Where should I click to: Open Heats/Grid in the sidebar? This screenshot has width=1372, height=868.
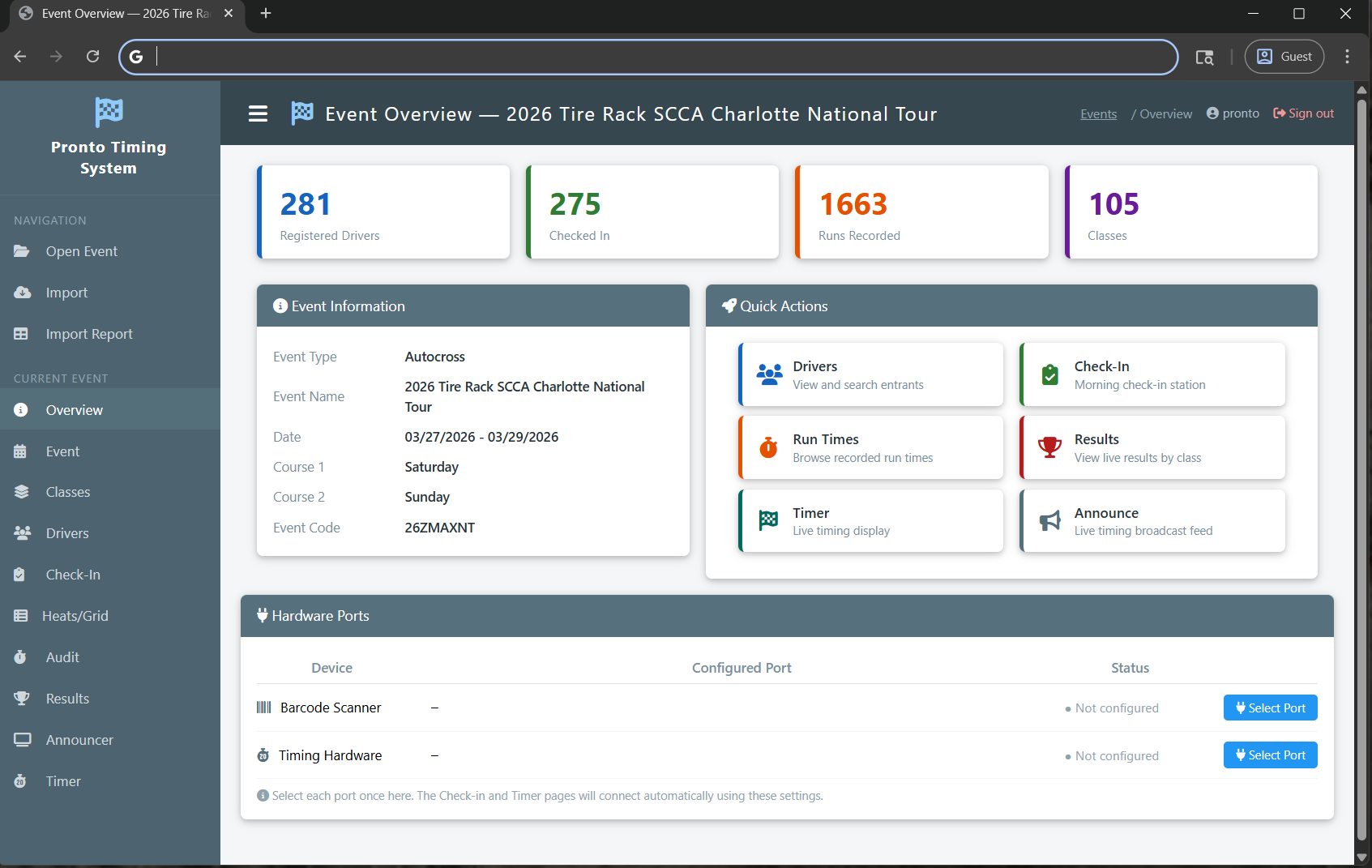75,616
